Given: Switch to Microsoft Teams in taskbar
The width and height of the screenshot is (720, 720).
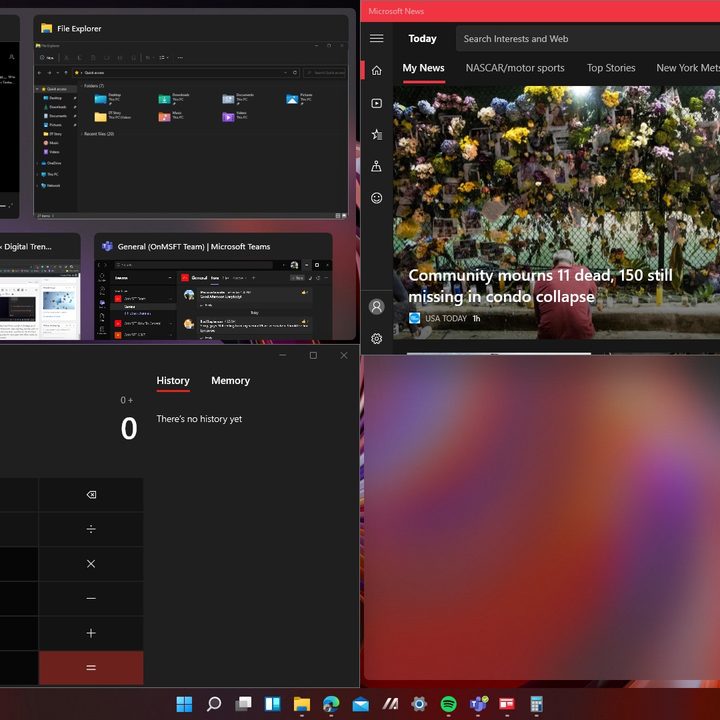Looking at the screenshot, I should (x=478, y=703).
